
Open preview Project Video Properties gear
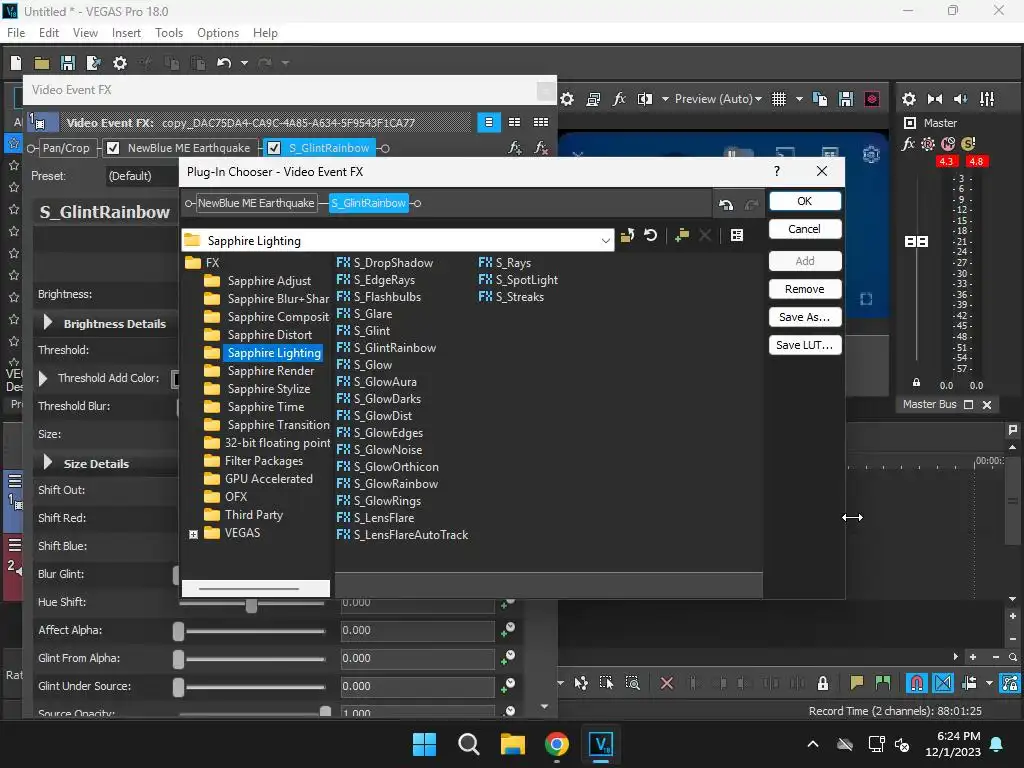(567, 99)
